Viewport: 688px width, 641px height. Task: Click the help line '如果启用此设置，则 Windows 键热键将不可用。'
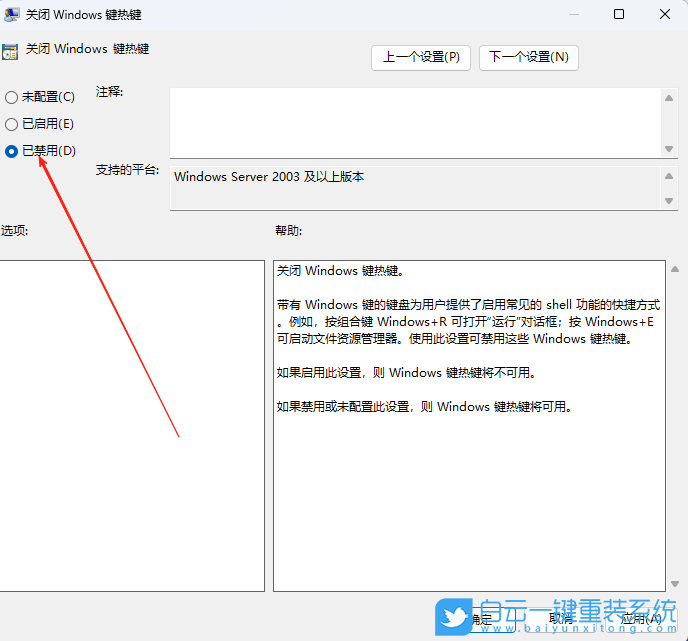pos(406,373)
